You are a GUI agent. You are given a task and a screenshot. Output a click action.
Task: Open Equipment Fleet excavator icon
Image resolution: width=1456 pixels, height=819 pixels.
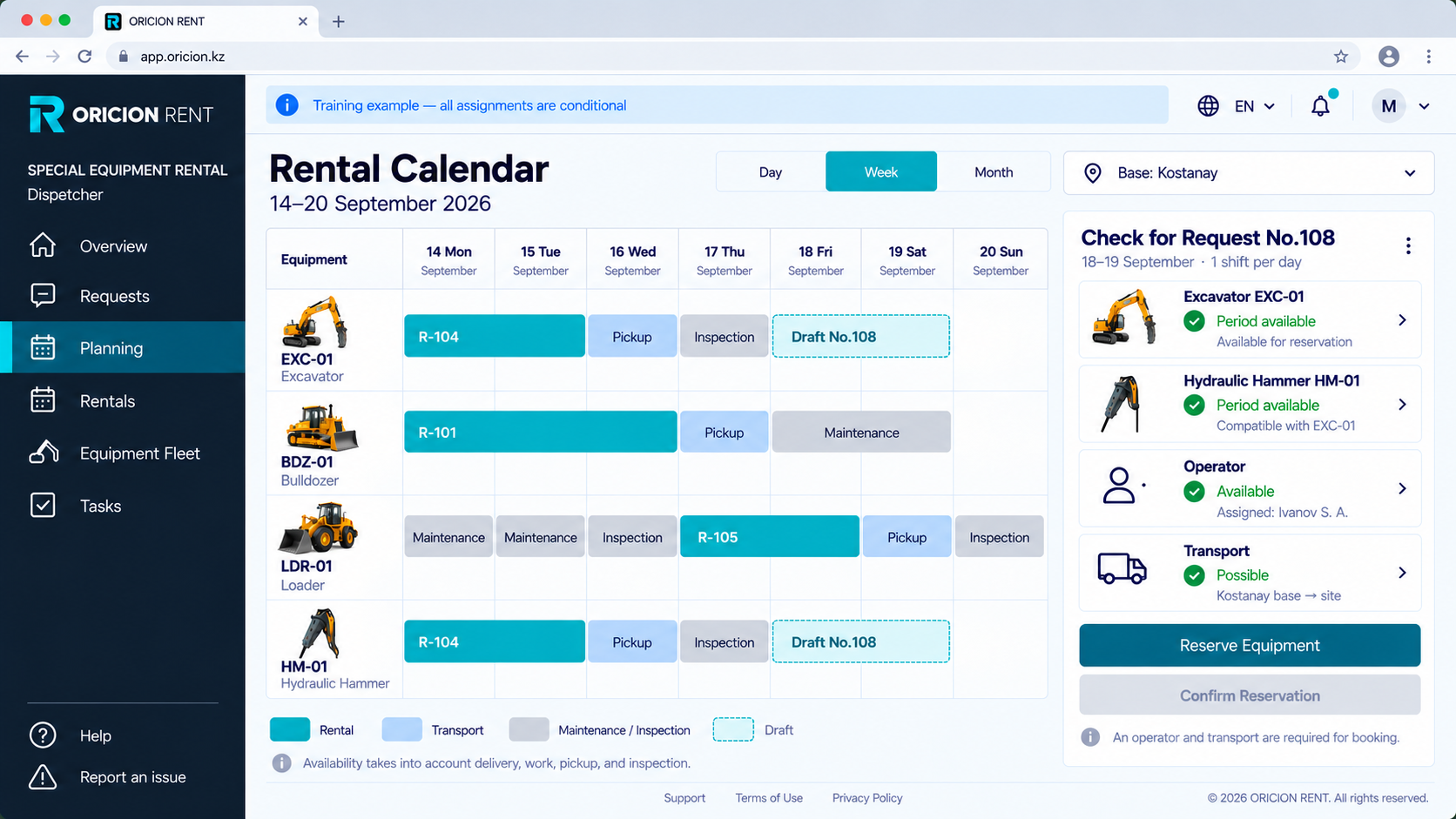click(x=44, y=453)
